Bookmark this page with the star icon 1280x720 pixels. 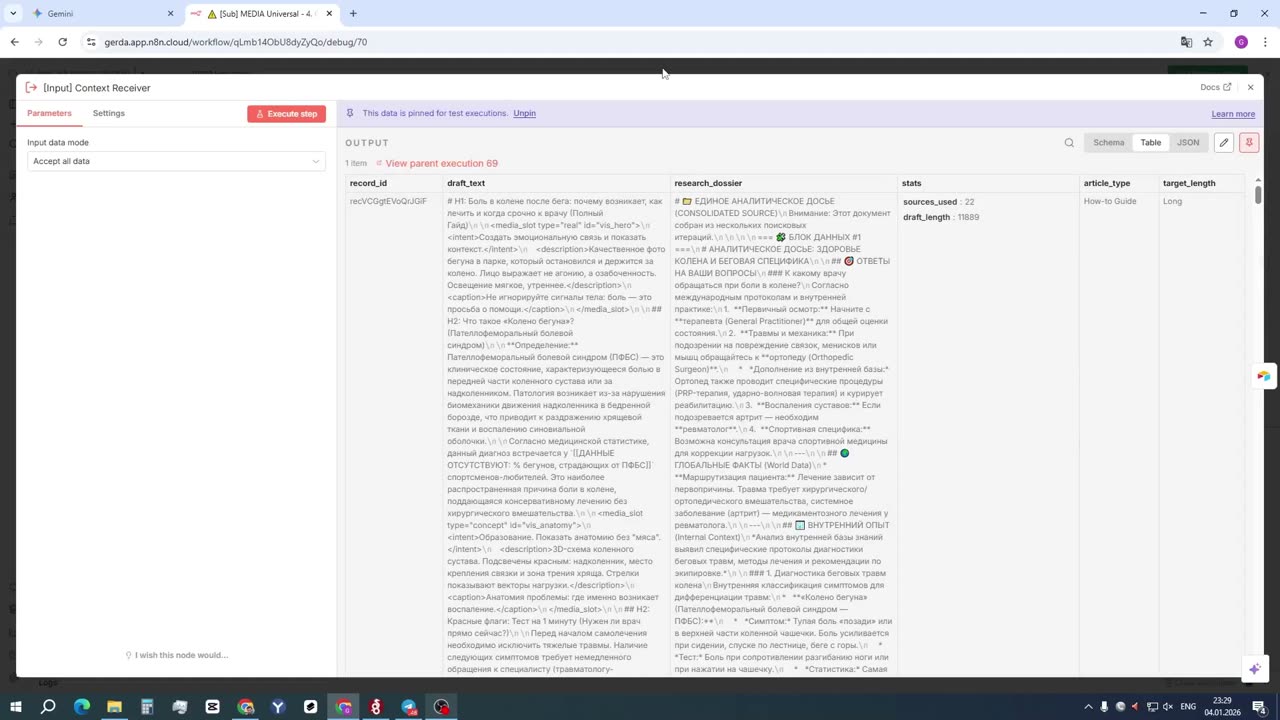tap(1208, 42)
